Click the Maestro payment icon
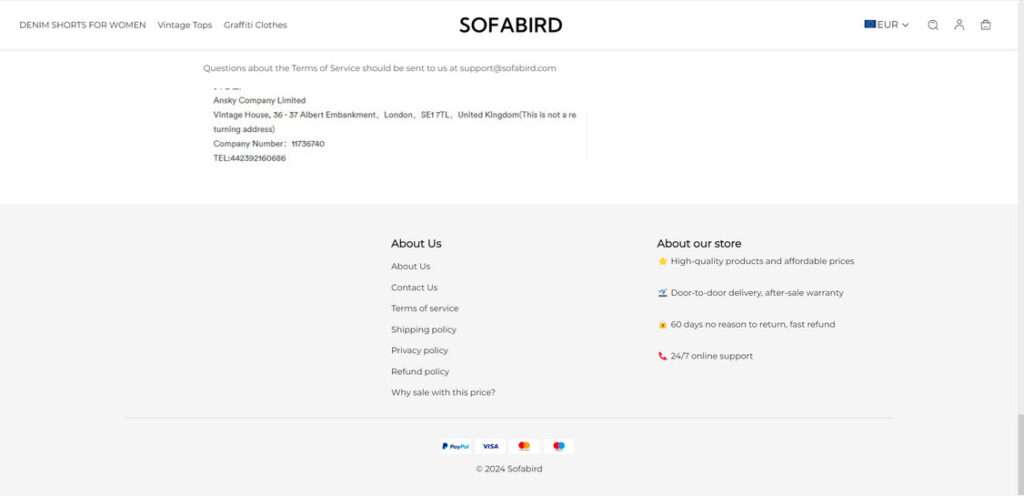This screenshot has height=496, width=1024. pyautogui.click(x=559, y=446)
